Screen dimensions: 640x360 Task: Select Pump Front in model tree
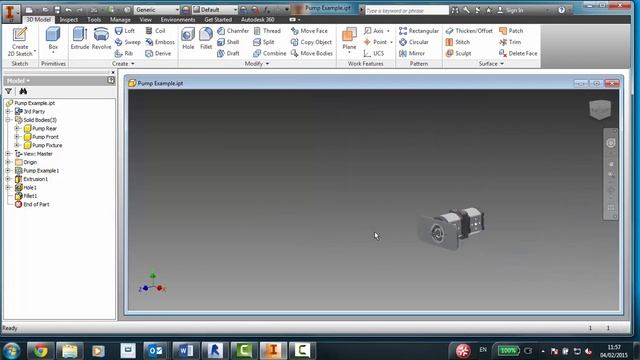pos(45,137)
